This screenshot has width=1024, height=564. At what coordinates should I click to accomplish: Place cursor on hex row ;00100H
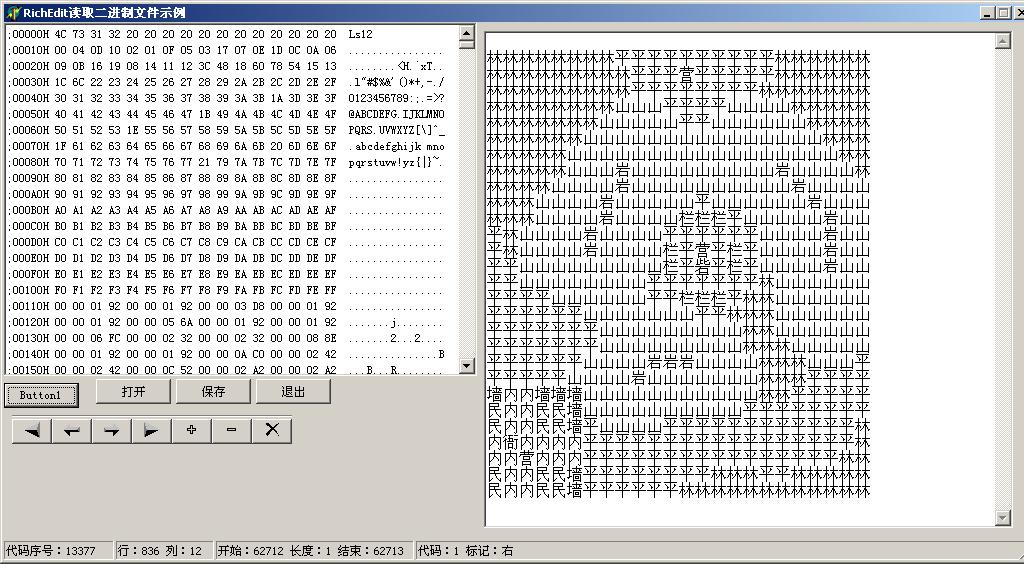coord(172,290)
